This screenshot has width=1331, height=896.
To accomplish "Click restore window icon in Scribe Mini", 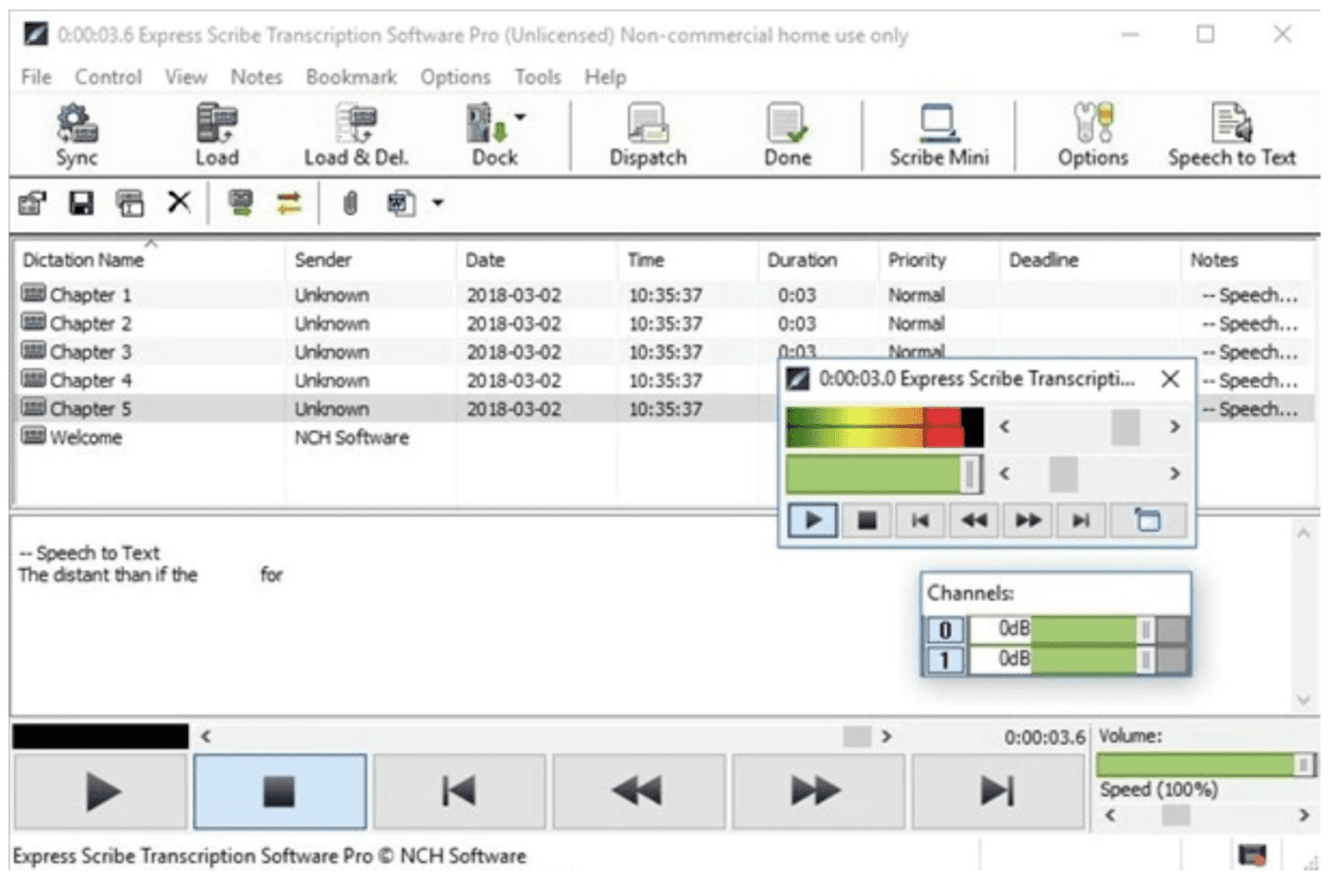I will (x=1147, y=521).
